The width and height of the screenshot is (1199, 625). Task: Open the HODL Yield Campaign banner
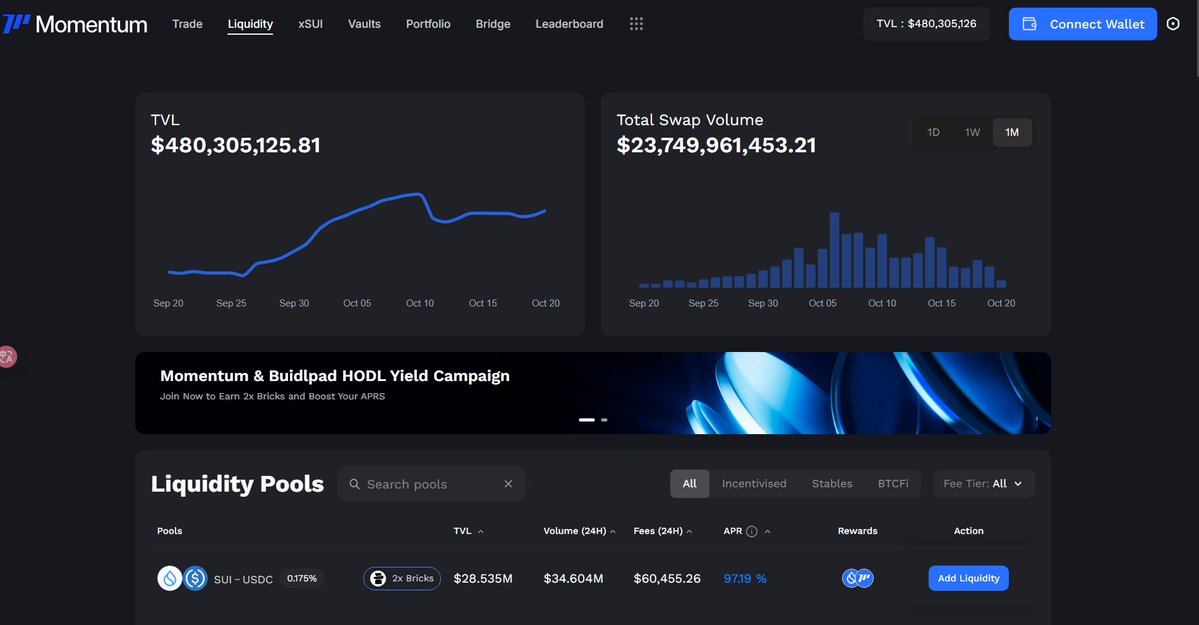coord(593,393)
